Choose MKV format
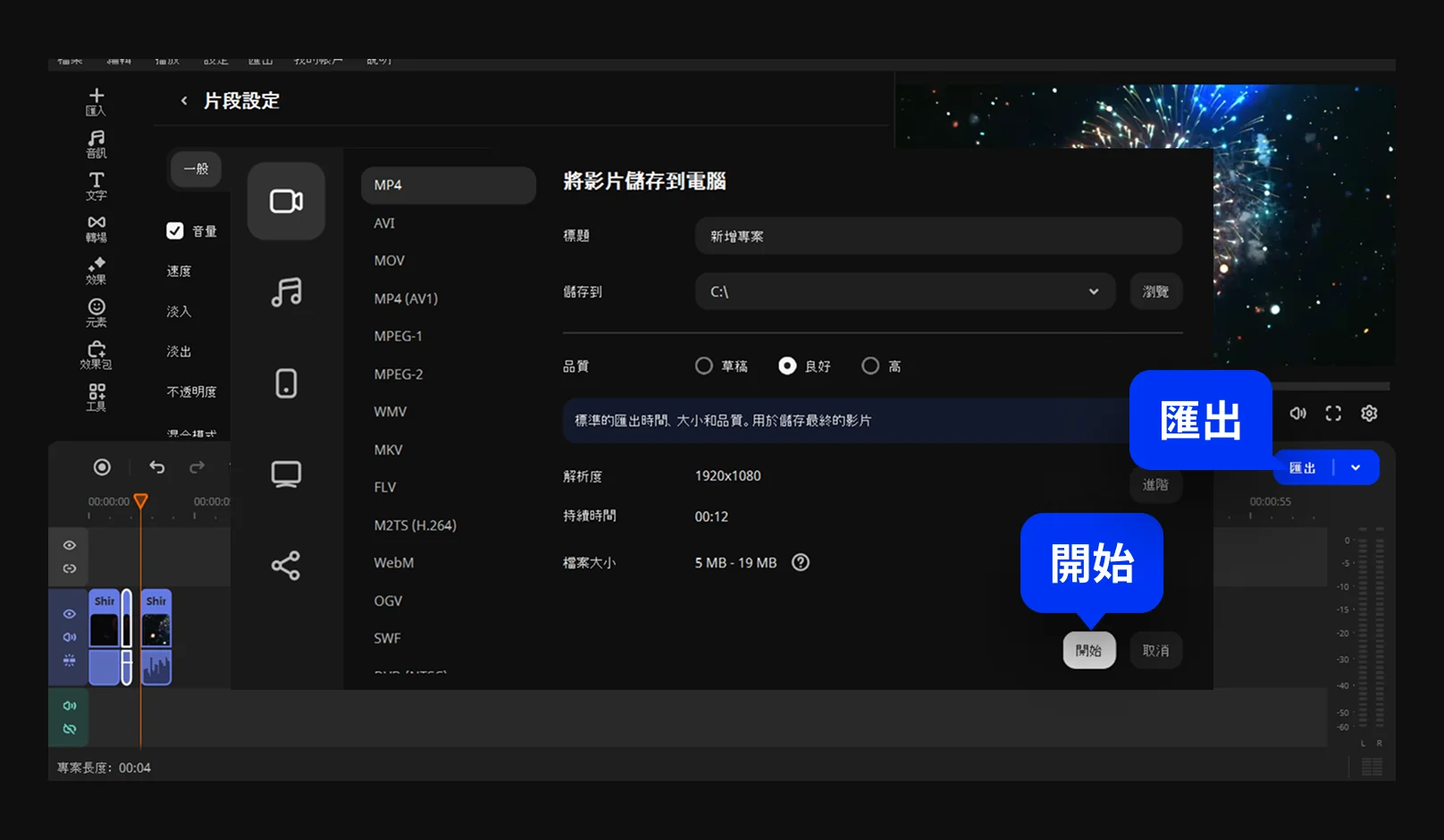 (x=388, y=449)
